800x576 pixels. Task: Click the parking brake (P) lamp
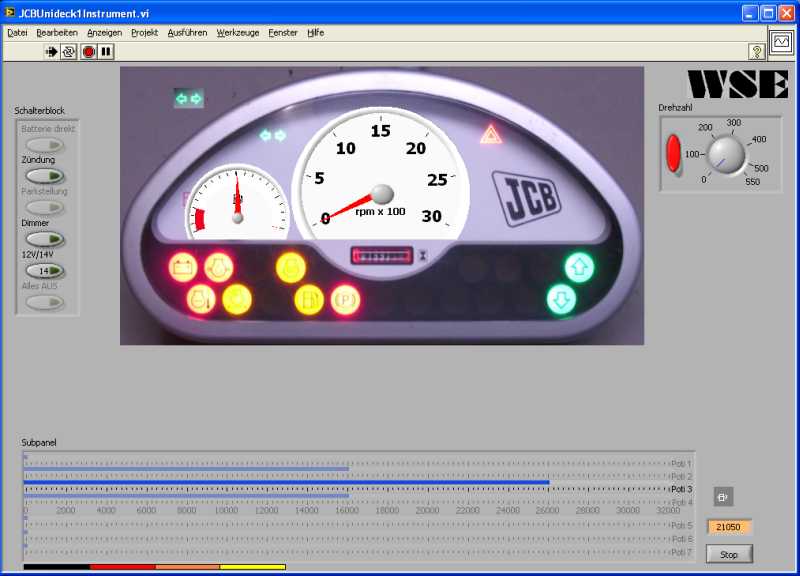[345, 300]
